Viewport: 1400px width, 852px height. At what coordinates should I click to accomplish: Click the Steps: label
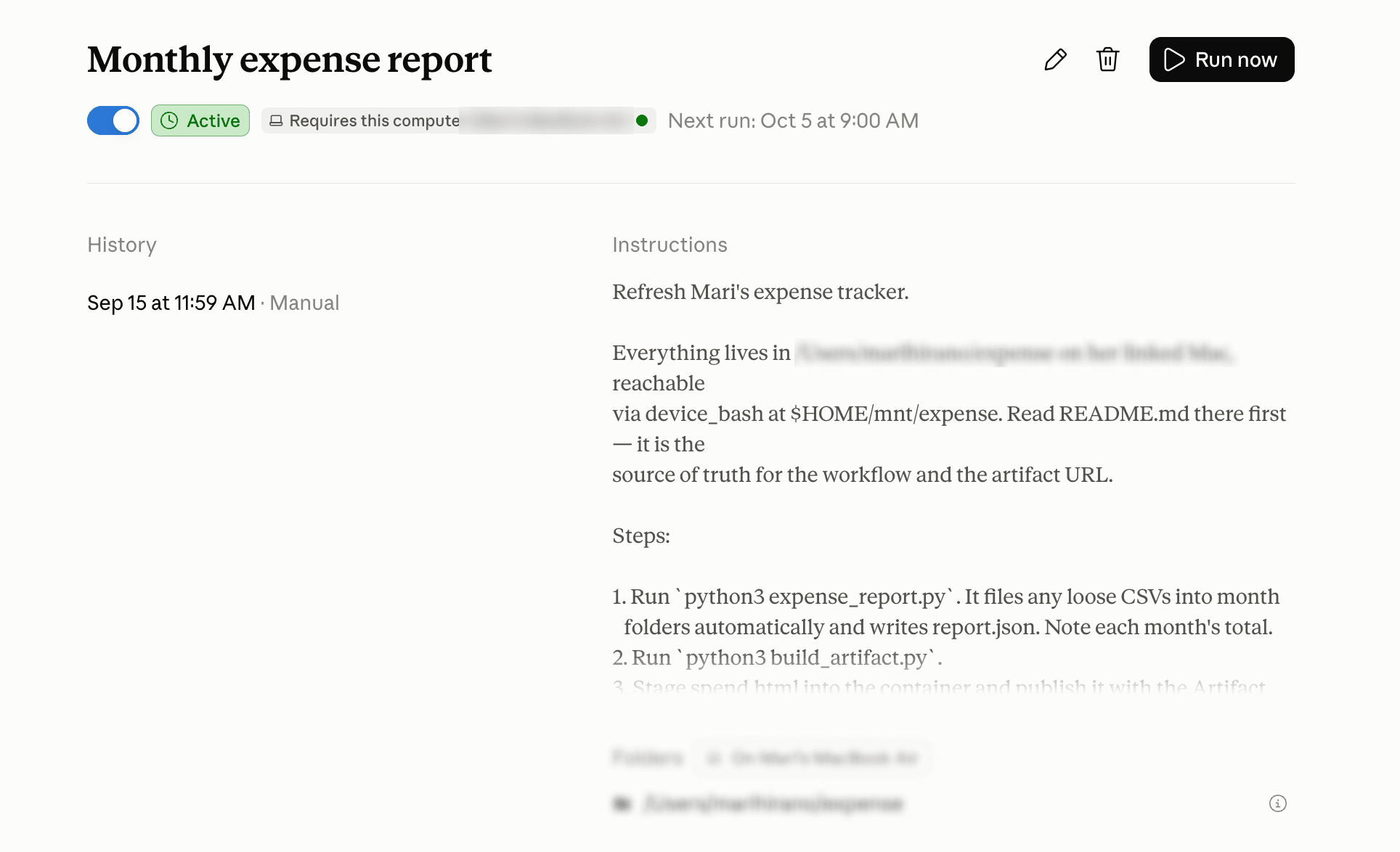coord(641,536)
